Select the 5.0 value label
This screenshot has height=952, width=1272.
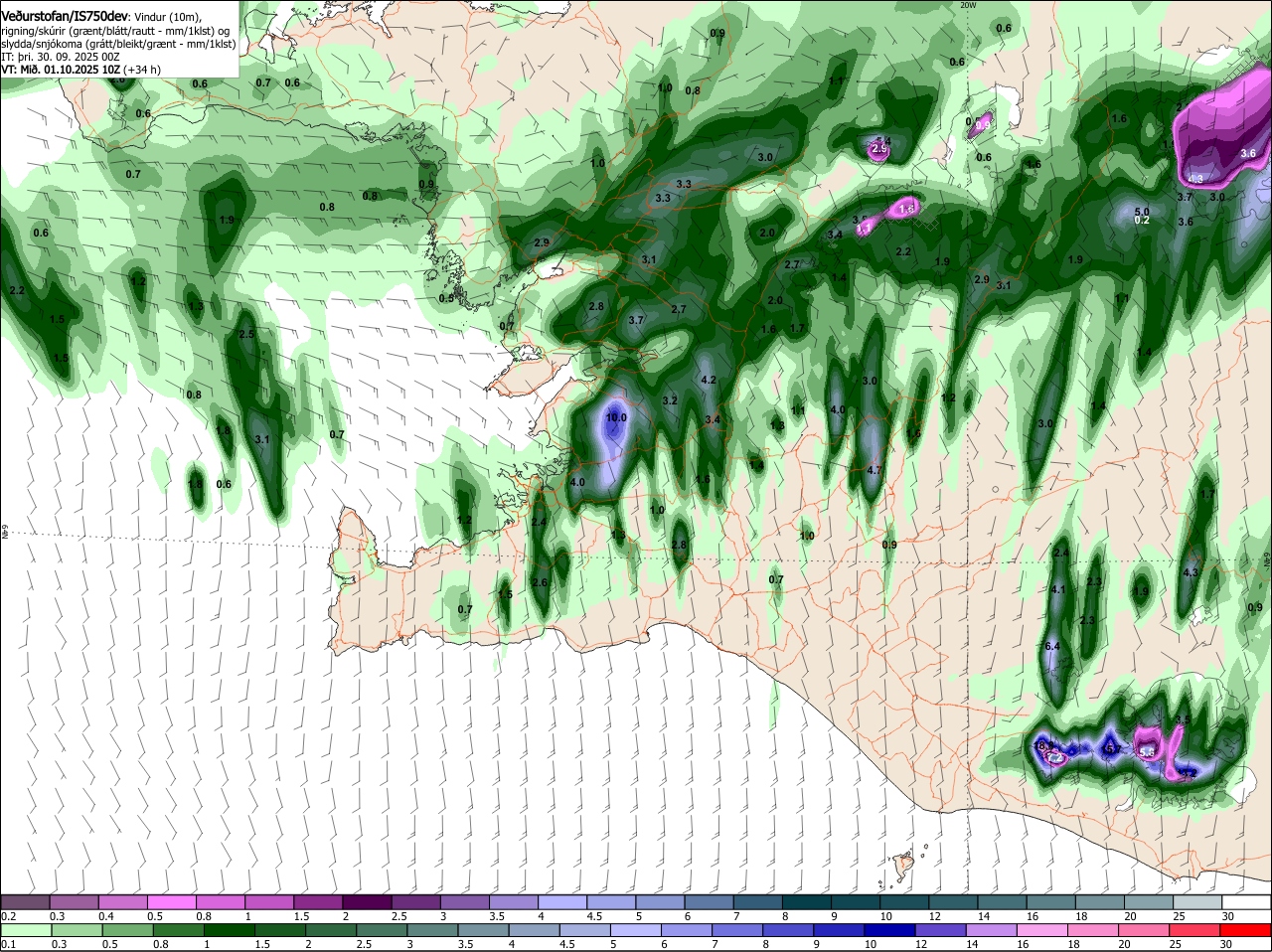[1142, 212]
